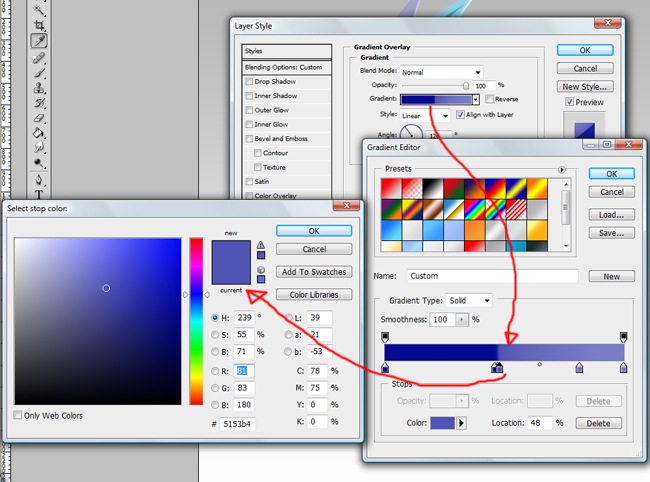This screenshot has width=650, height=482.
Task: Open the gradient presets flyout menu arrow
Action: click(562, 170)
